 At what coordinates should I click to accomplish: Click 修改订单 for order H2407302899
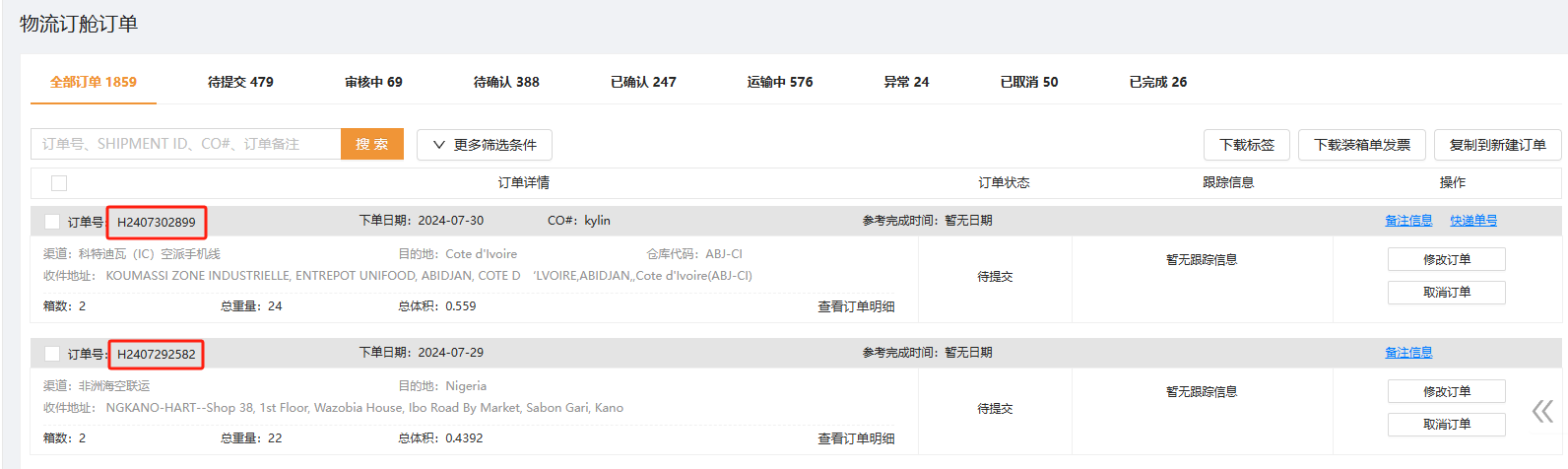1446,260
